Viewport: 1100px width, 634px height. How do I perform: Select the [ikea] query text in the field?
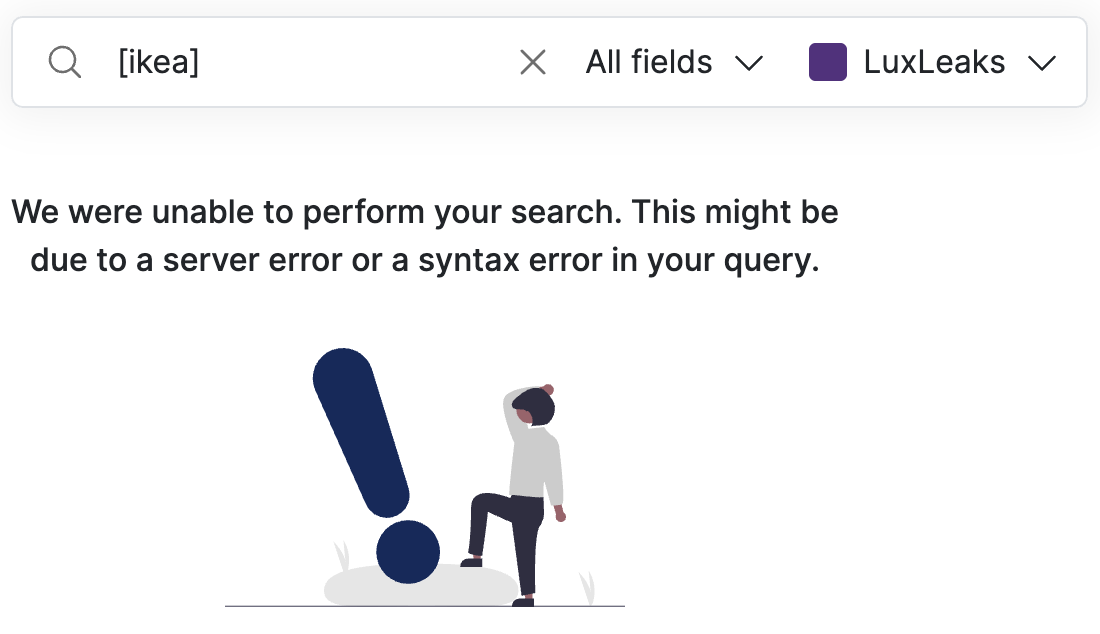click(x=159, y=62)
